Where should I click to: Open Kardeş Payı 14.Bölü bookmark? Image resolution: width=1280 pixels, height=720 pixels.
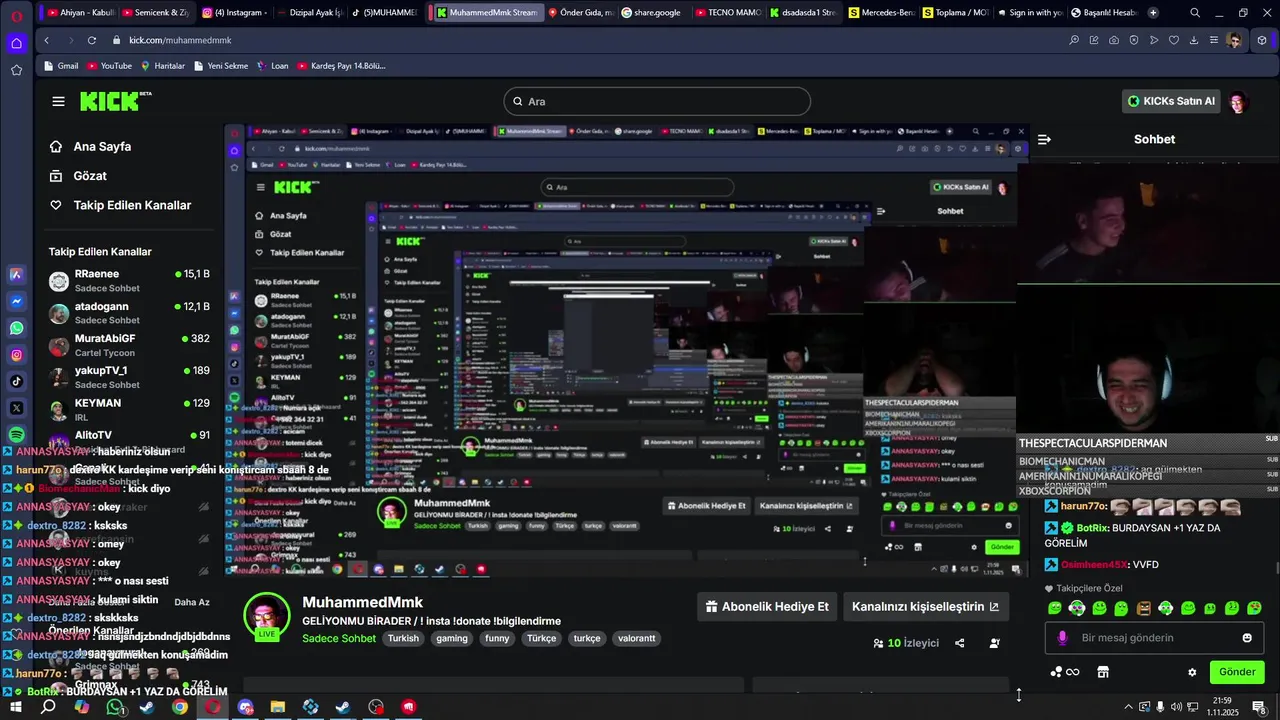(341, 66)
